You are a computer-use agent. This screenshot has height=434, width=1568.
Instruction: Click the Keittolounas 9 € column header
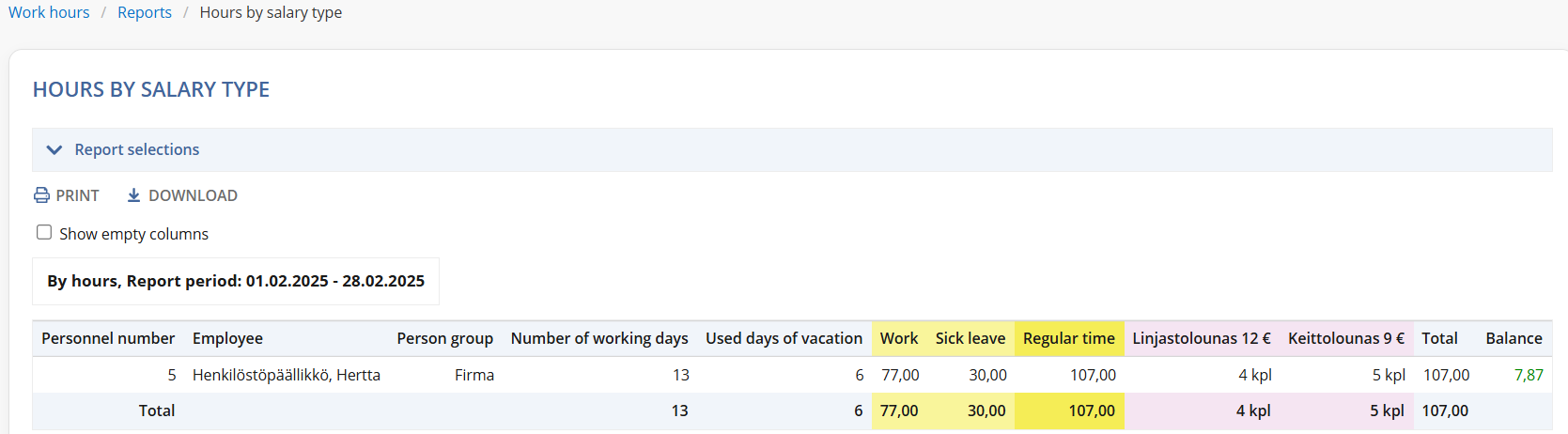[1345, 338]
